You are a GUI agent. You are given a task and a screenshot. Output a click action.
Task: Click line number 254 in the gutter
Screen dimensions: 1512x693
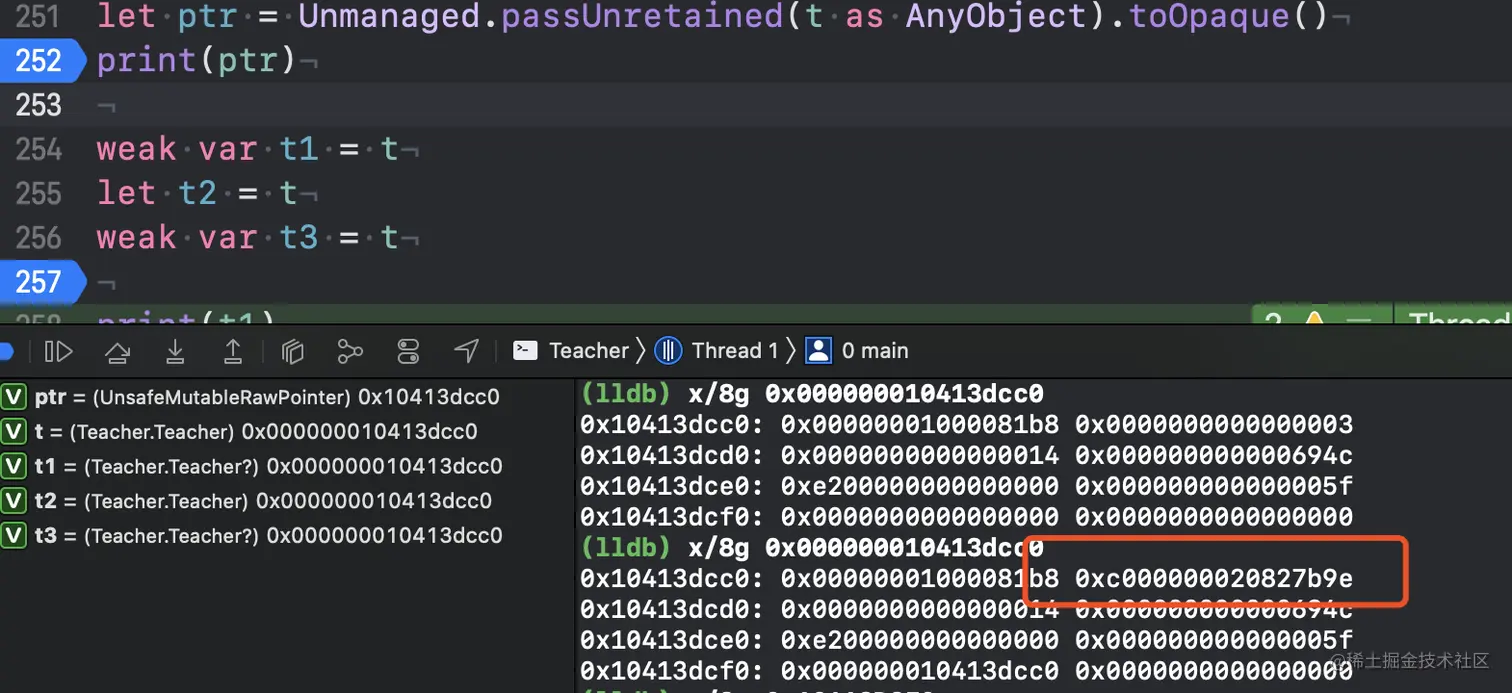tap(38, 149)
